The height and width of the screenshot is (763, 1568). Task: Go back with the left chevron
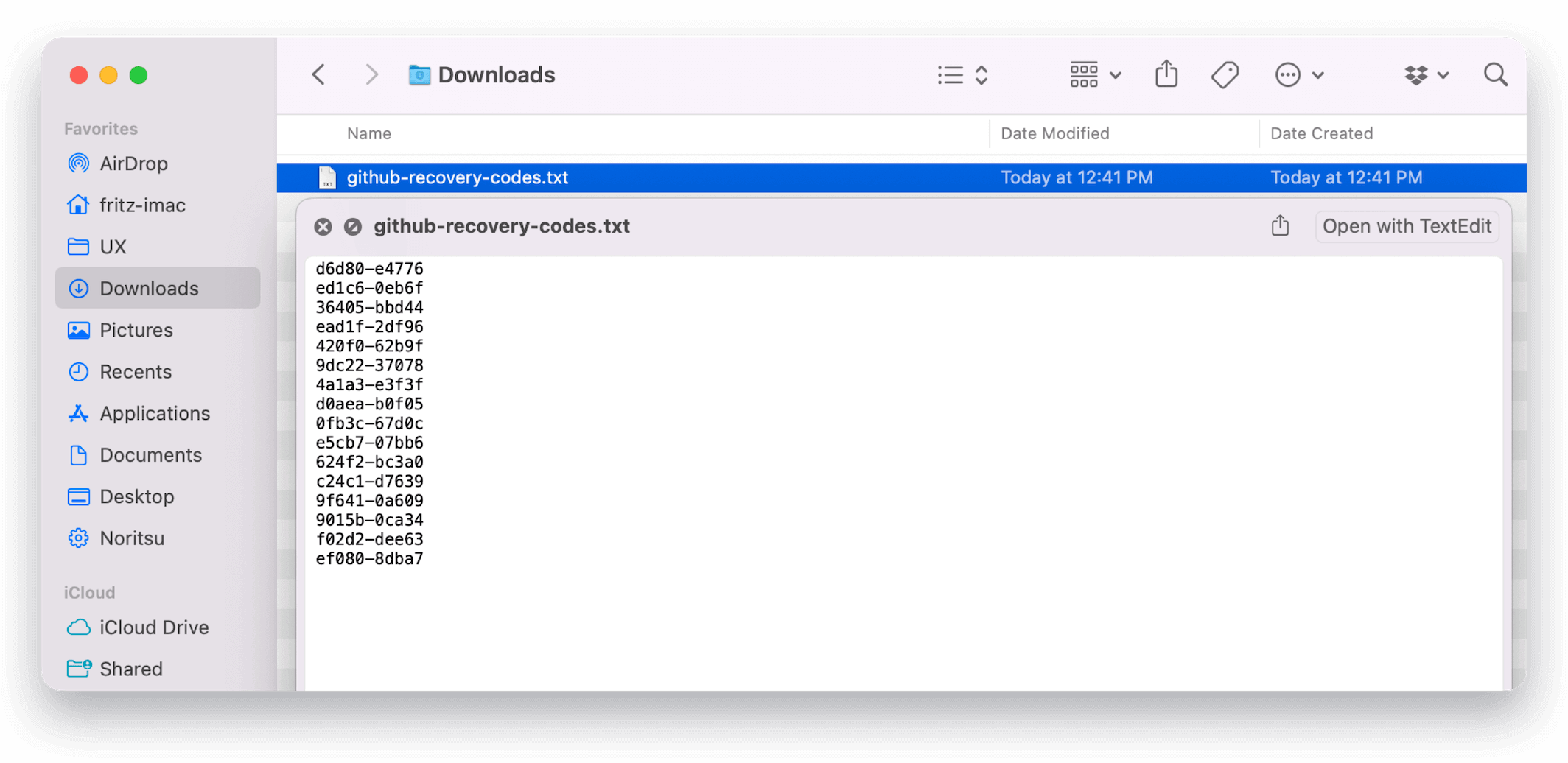pos(318,75)
